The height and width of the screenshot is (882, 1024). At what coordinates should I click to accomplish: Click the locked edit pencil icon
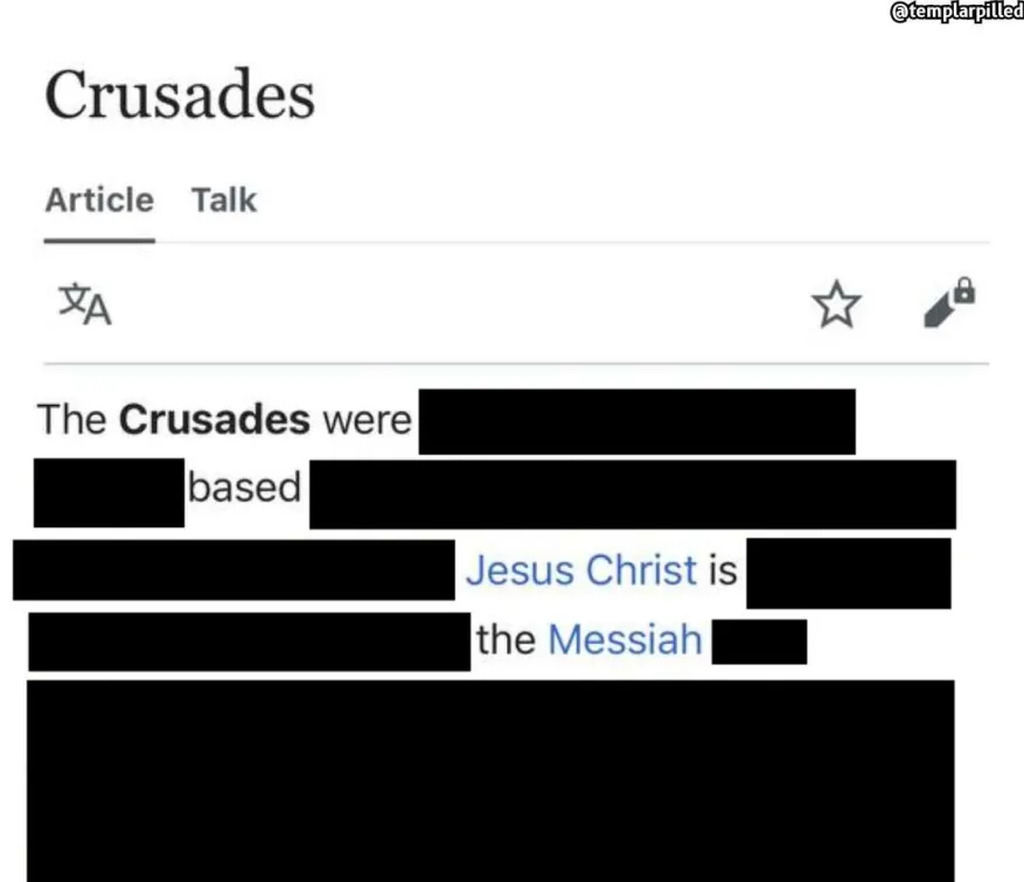pos(948,304)
